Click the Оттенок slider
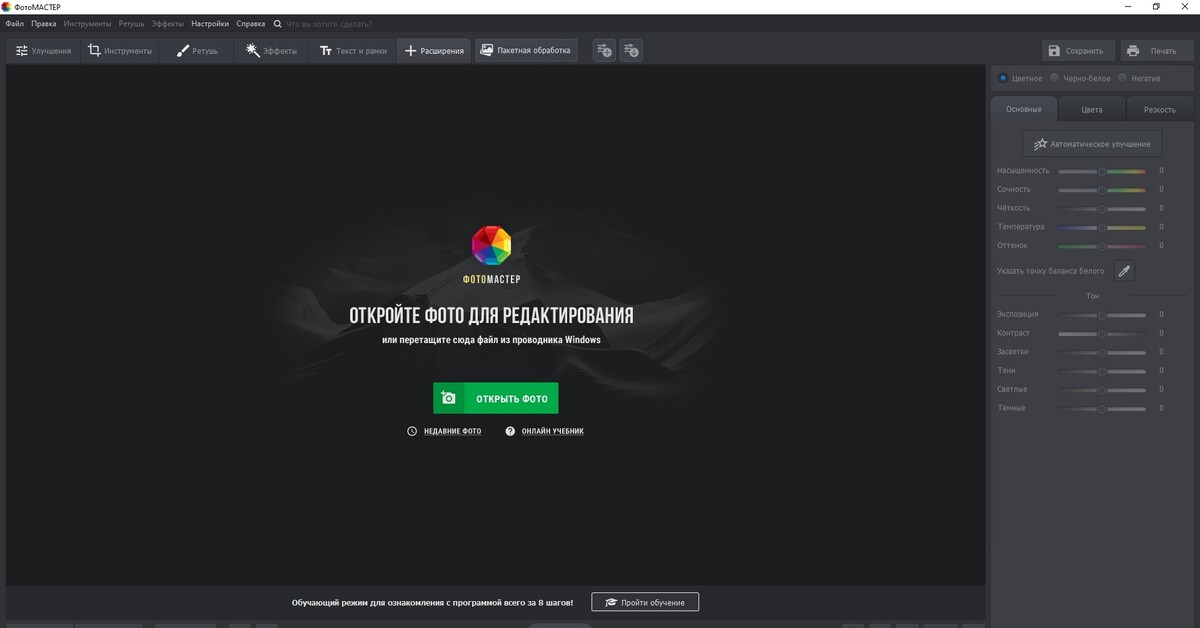The image size is (1200, 628). click(x=1102, y=246)
